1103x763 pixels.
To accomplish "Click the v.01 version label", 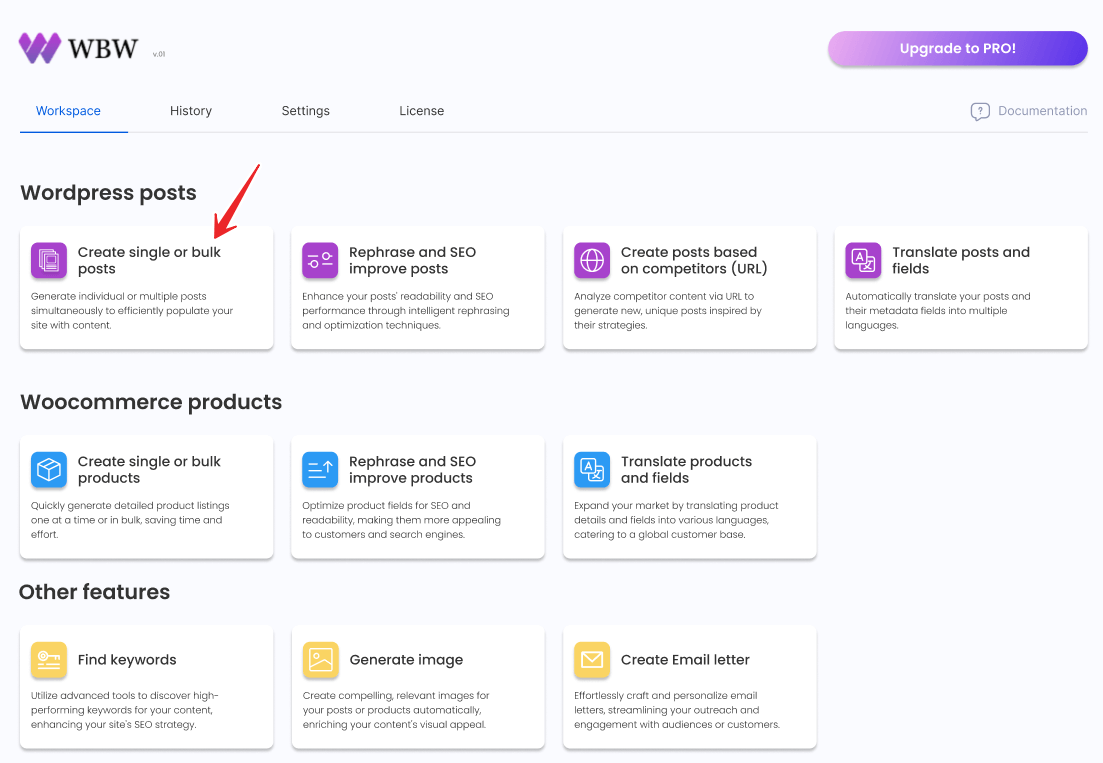I will (x=159, y=54).
